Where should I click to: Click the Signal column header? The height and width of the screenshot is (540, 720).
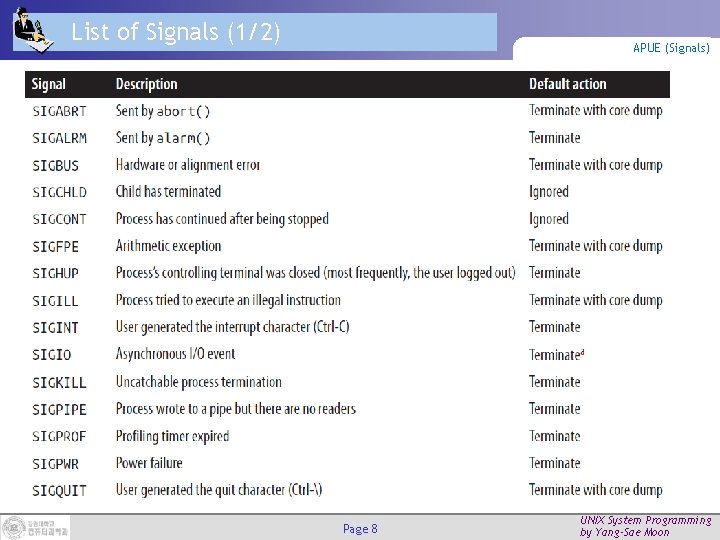pyautogui.click(x=49, y=84)
